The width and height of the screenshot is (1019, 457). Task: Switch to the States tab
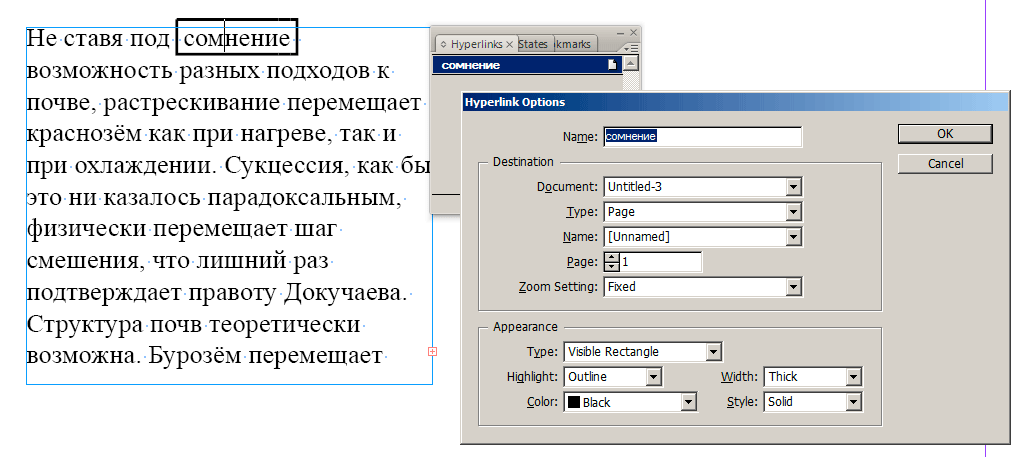534,44
